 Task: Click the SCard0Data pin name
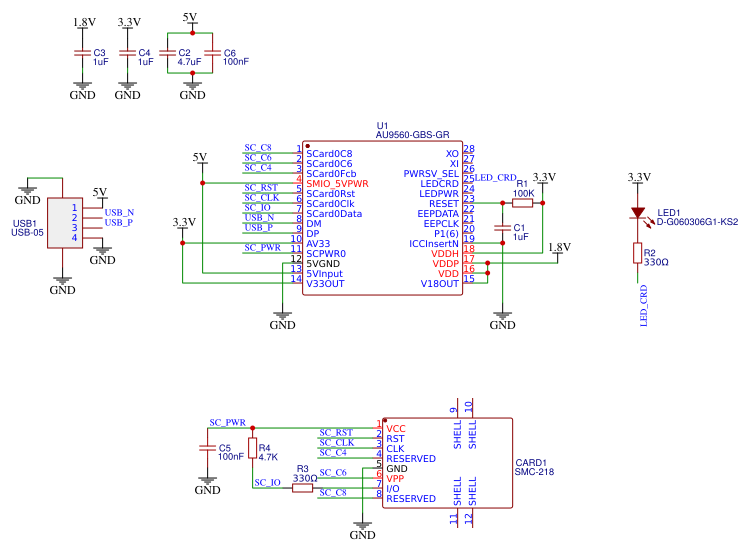point(334,214)
